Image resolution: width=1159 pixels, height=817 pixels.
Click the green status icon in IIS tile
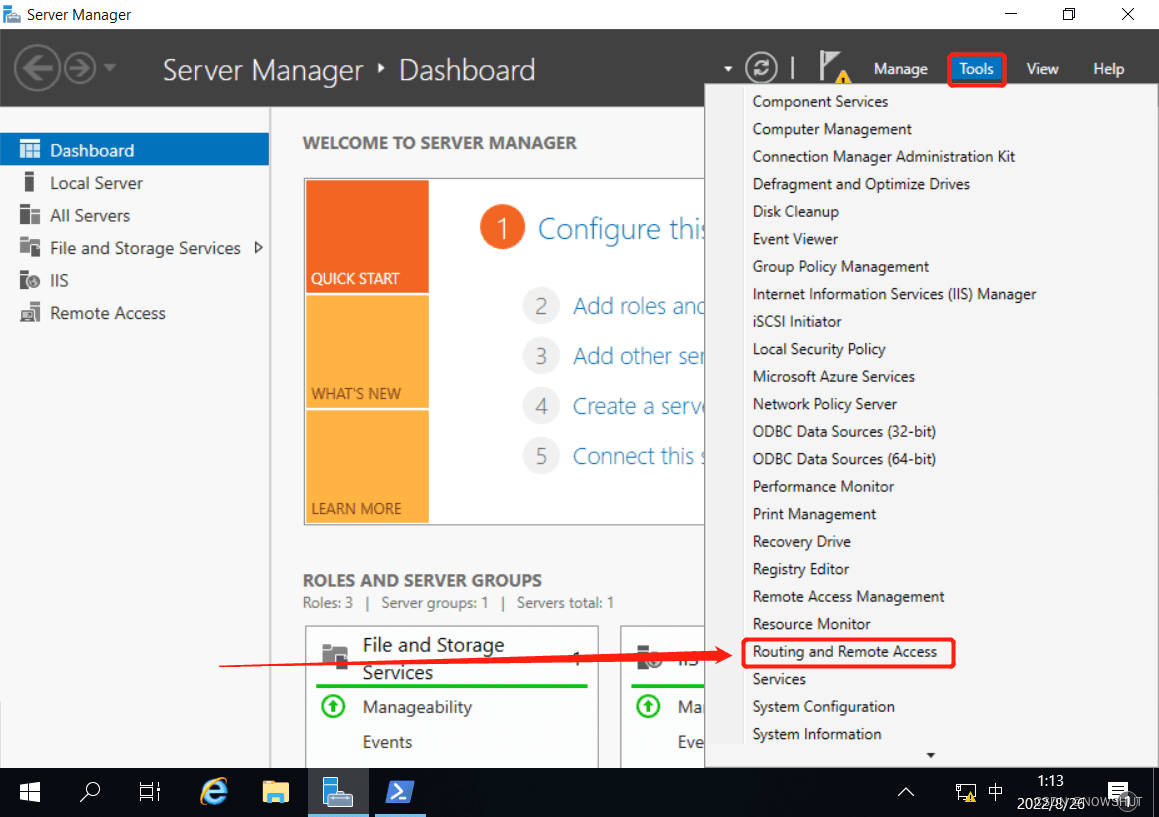pos(648,707)
